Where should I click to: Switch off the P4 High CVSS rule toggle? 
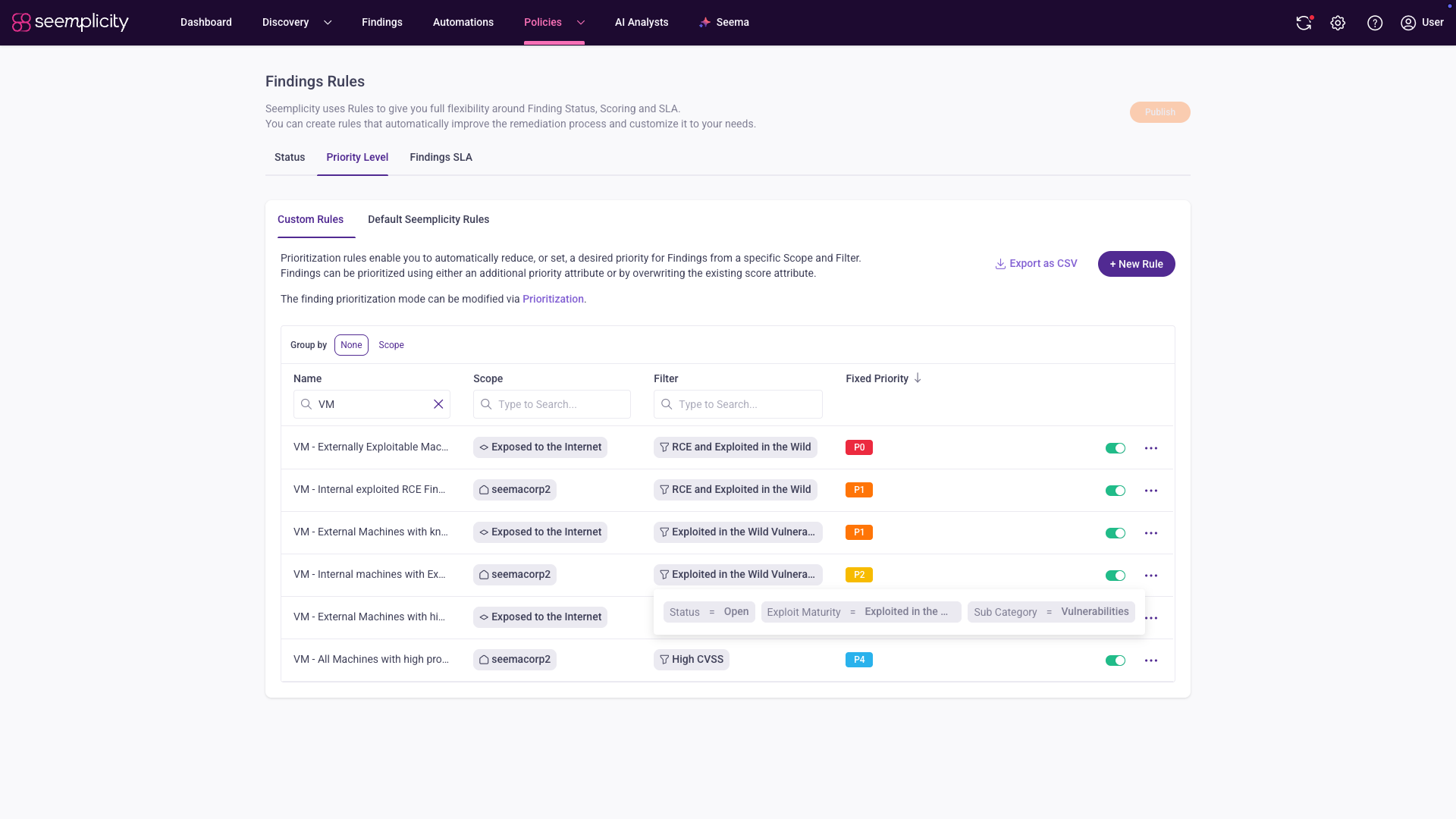click(1116, 661)
